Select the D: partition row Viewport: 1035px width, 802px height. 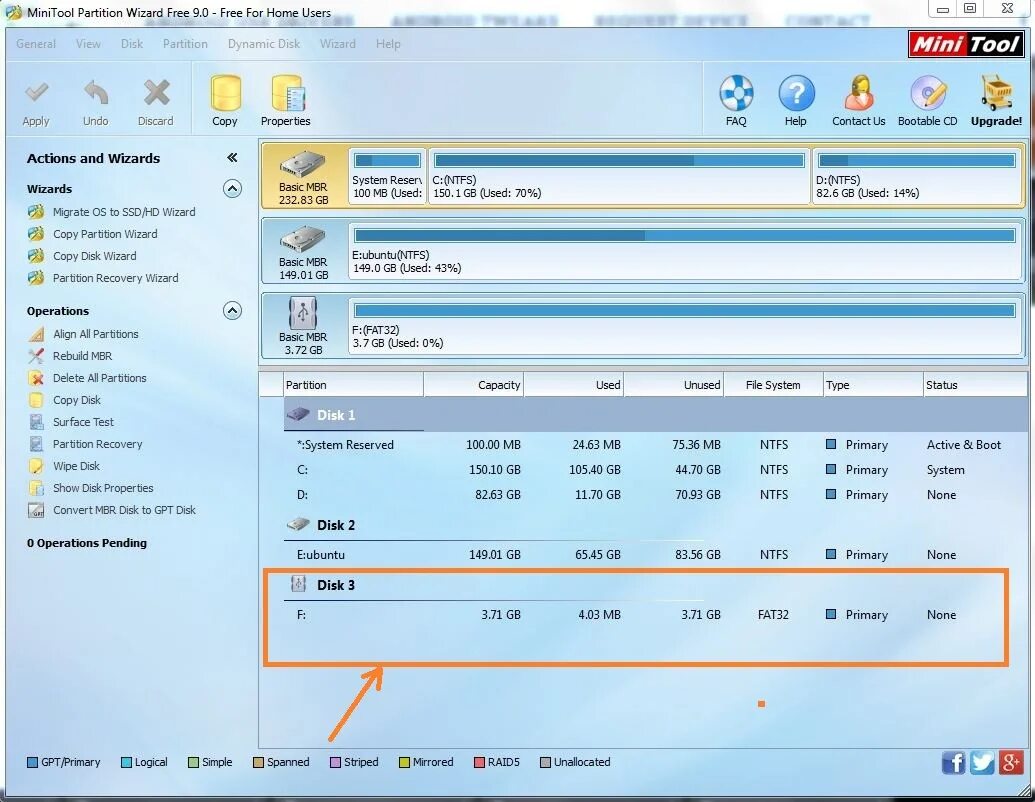655,495
